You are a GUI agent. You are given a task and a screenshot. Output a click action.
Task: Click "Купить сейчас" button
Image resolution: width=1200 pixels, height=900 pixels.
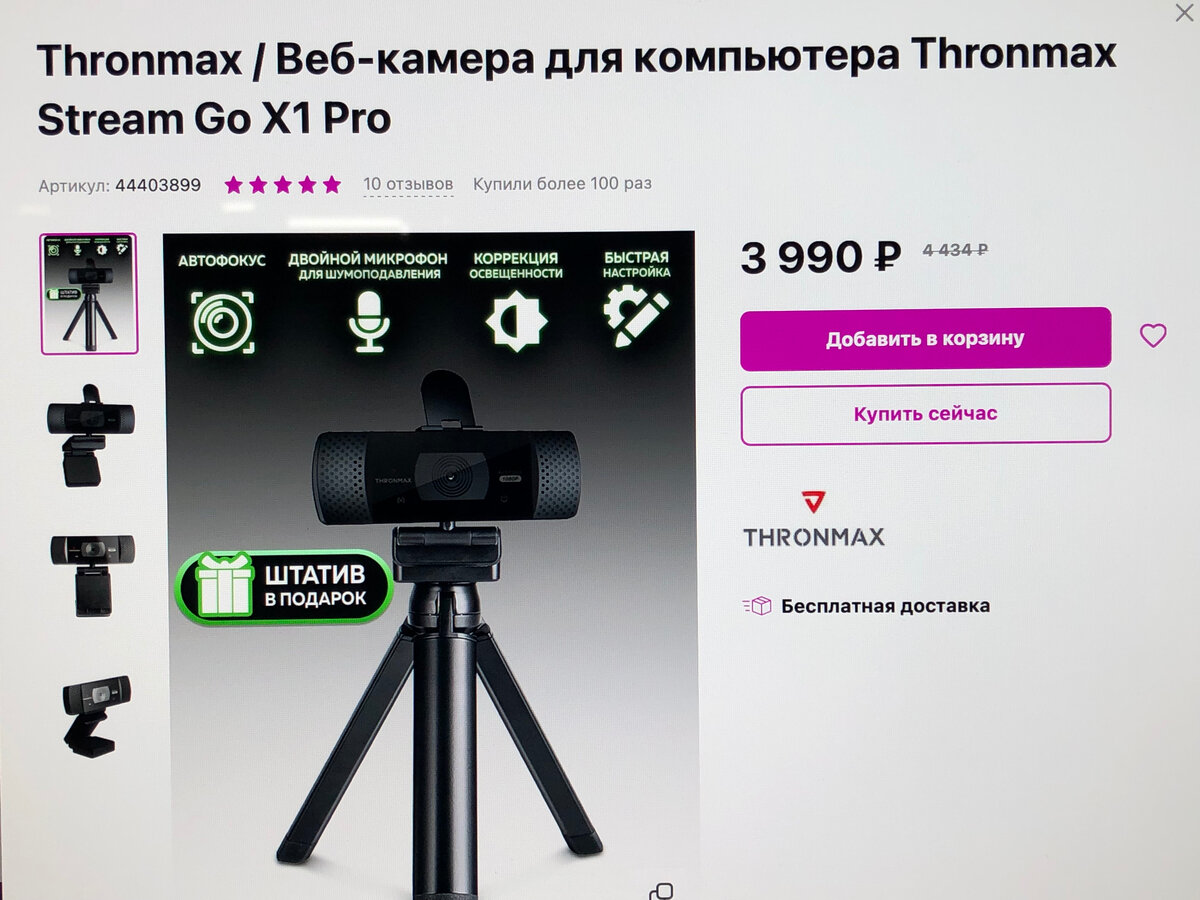pyautogui.click(x=925, y=413)
